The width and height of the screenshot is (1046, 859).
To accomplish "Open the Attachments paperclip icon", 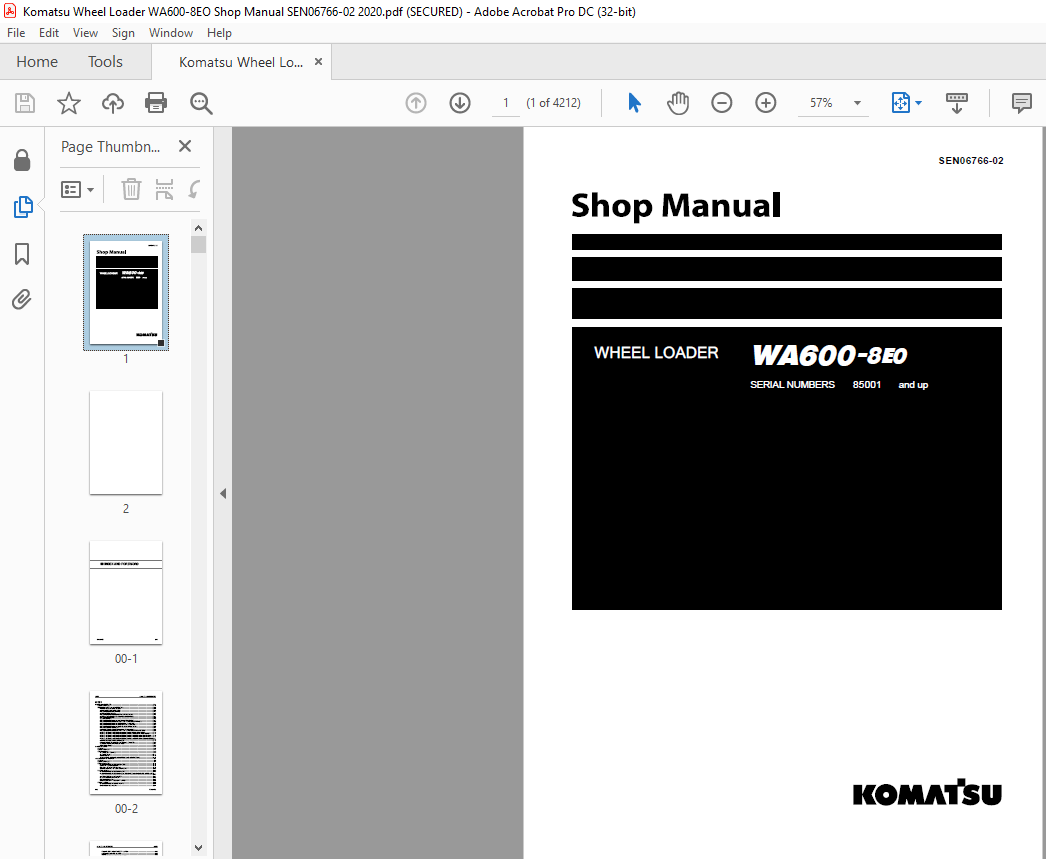I will click(22, 299).
